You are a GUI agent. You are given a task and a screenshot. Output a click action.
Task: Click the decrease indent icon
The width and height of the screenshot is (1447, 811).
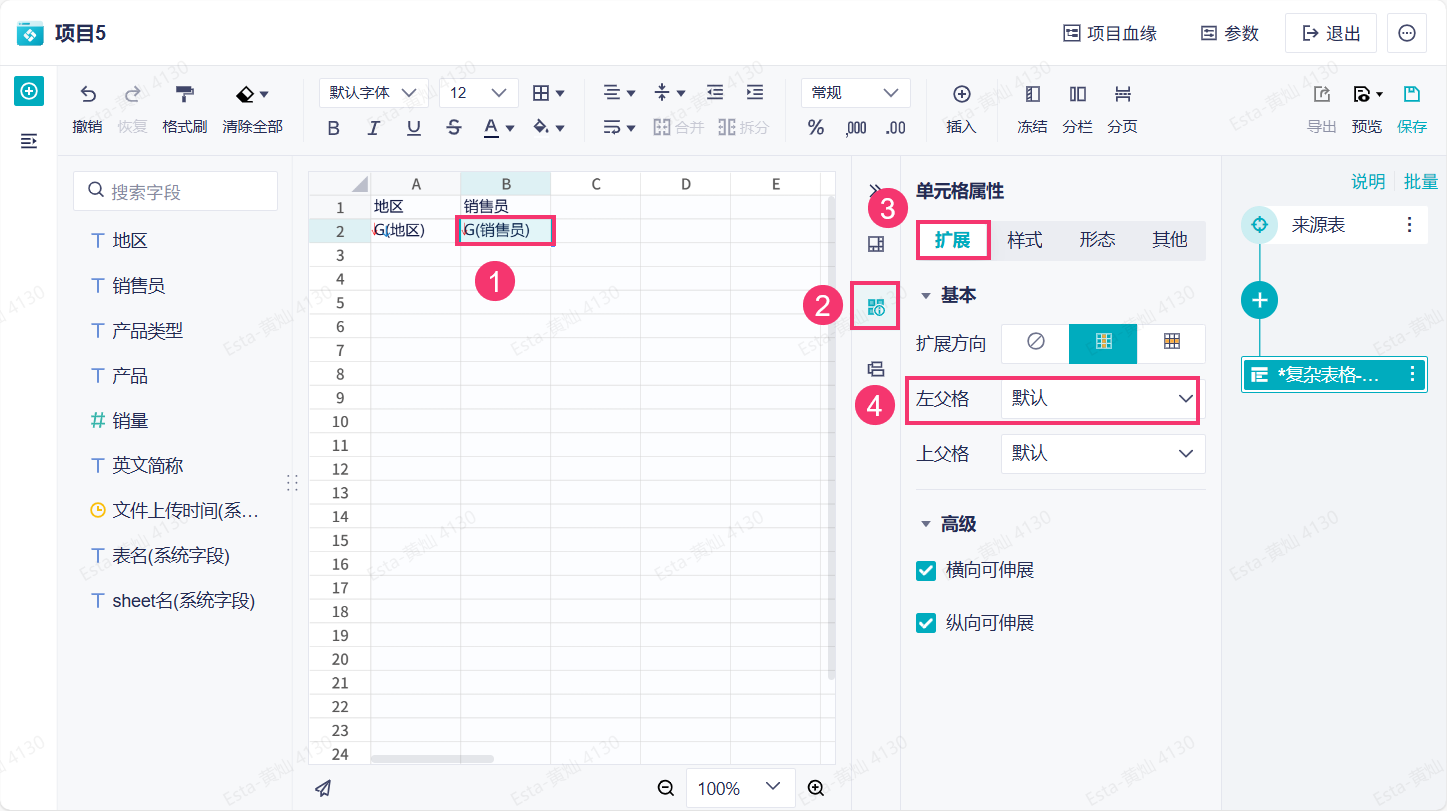(x=715, y=92)
